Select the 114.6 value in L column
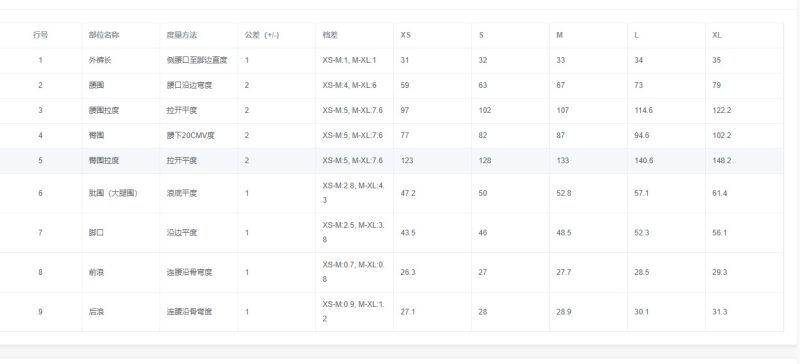The height and width of the screenshot is (364, 800). click(643, 110)
